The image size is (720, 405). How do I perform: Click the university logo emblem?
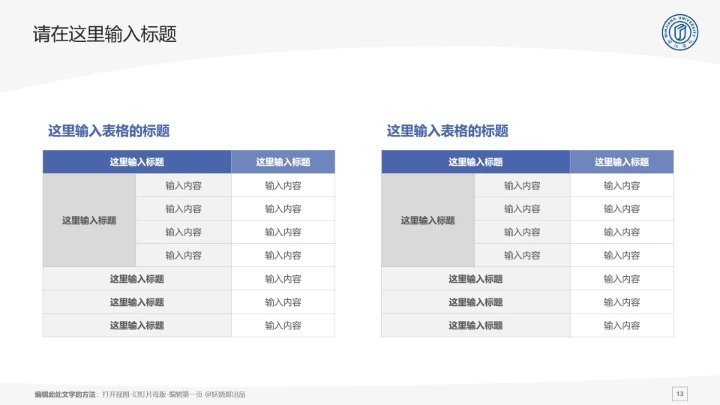pos(680,32)
